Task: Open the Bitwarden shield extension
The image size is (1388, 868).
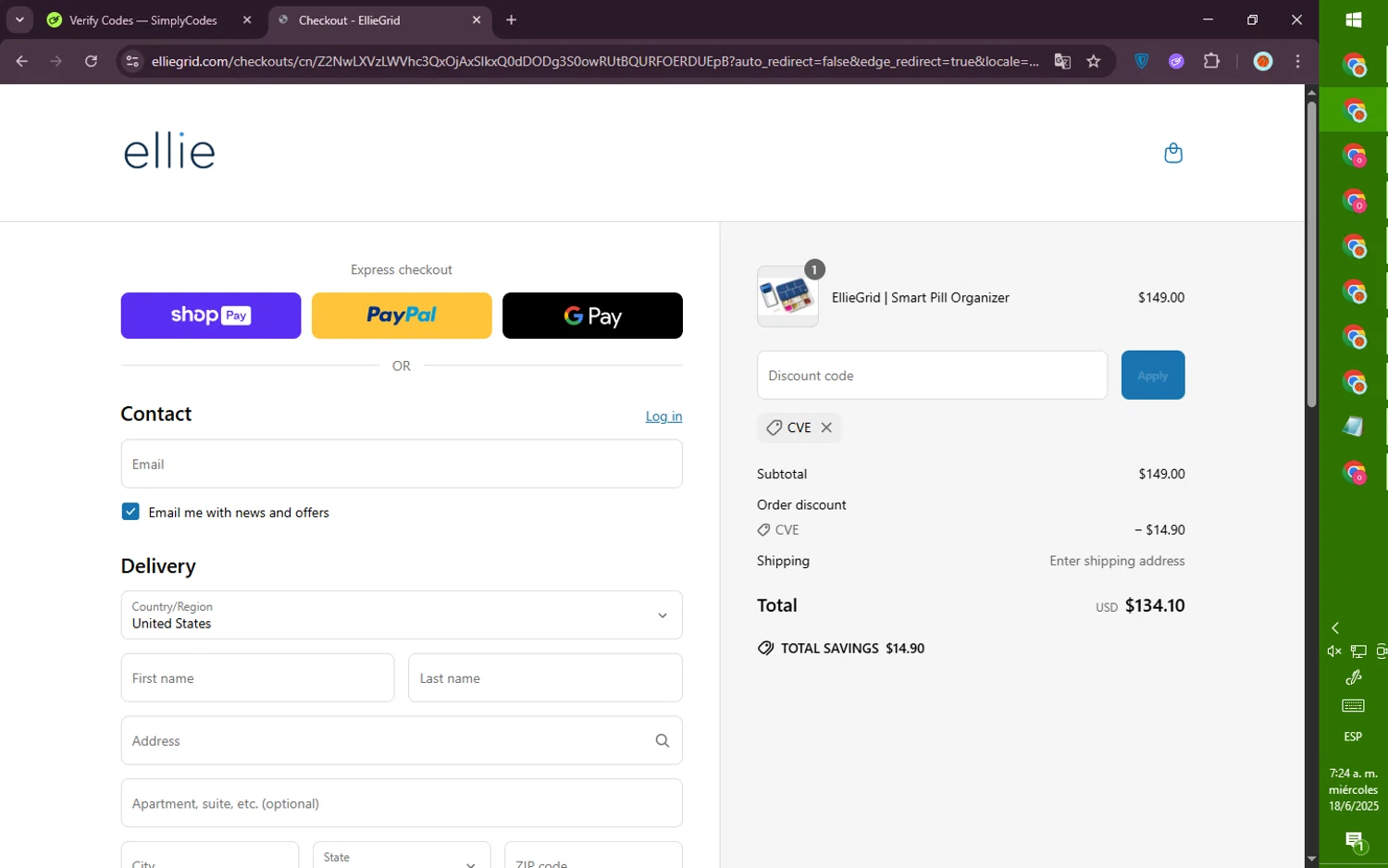Action: coord(1142,61)
